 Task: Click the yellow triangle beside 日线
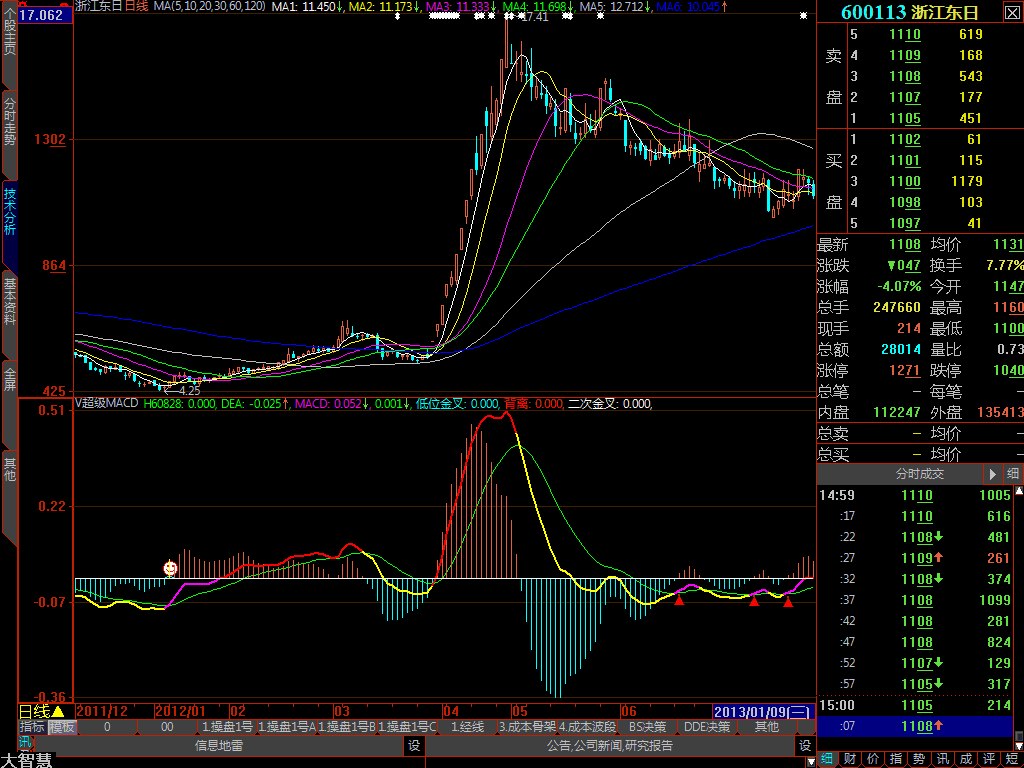click(58, 712)
